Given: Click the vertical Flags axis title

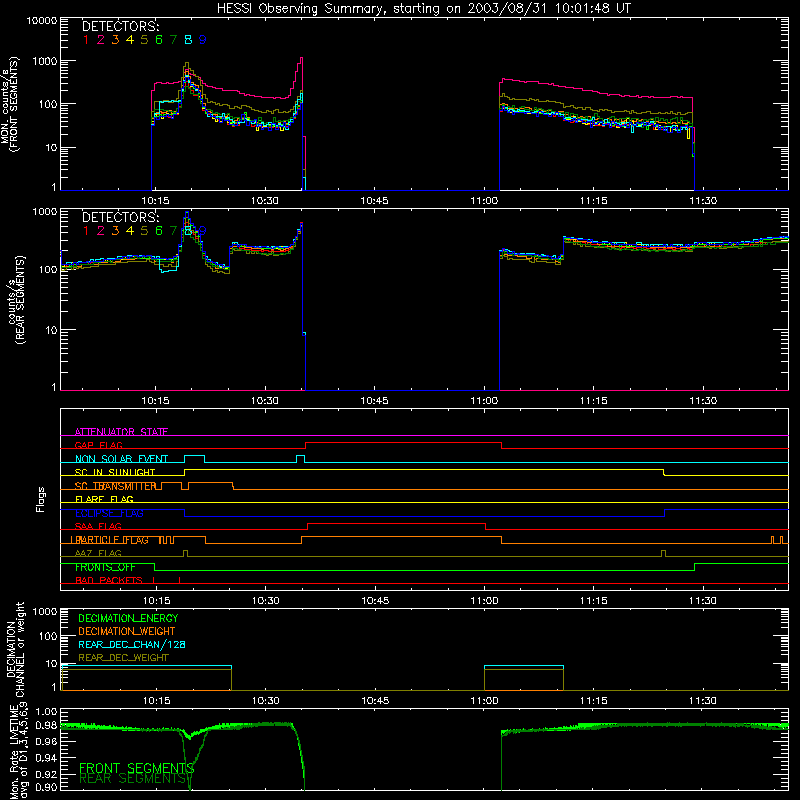Looking at the screenshot, I should pos(41,499).
